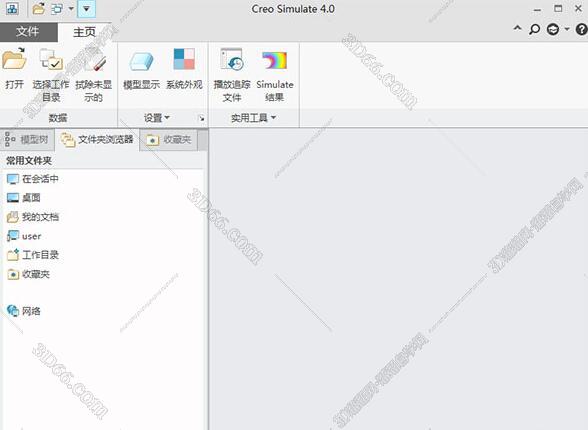Expand the Learning Connector dropdown arrow
The height and width of the screenshot is (430, 588).
click(567, 29)
